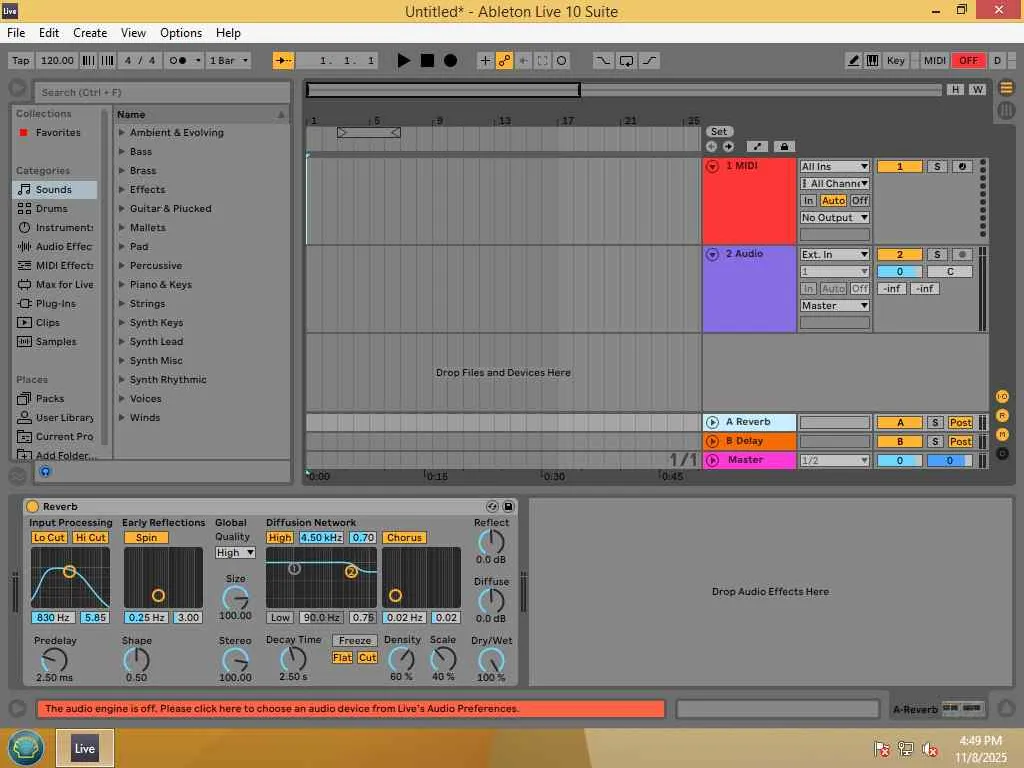Solo the 1 MIDI track
This screenshot has height=768, width=1024.
[937, 167]
